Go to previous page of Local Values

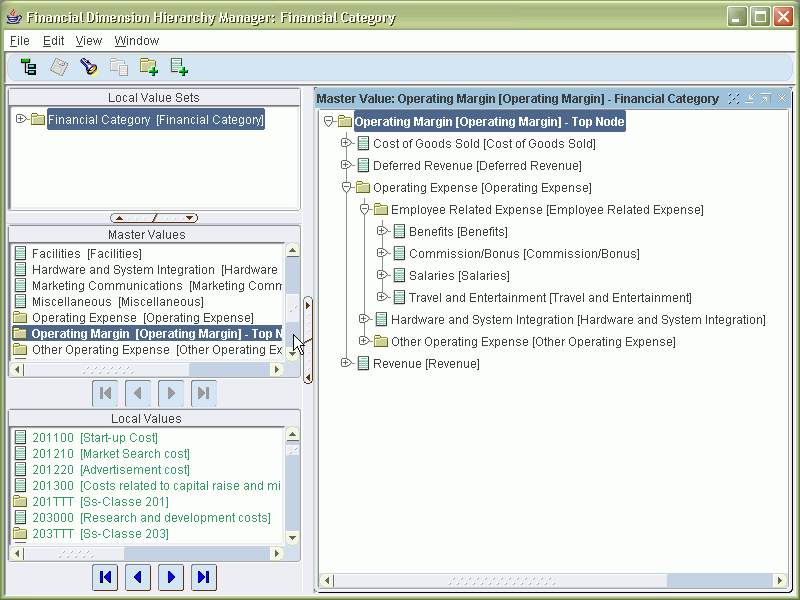pos(138,577)
